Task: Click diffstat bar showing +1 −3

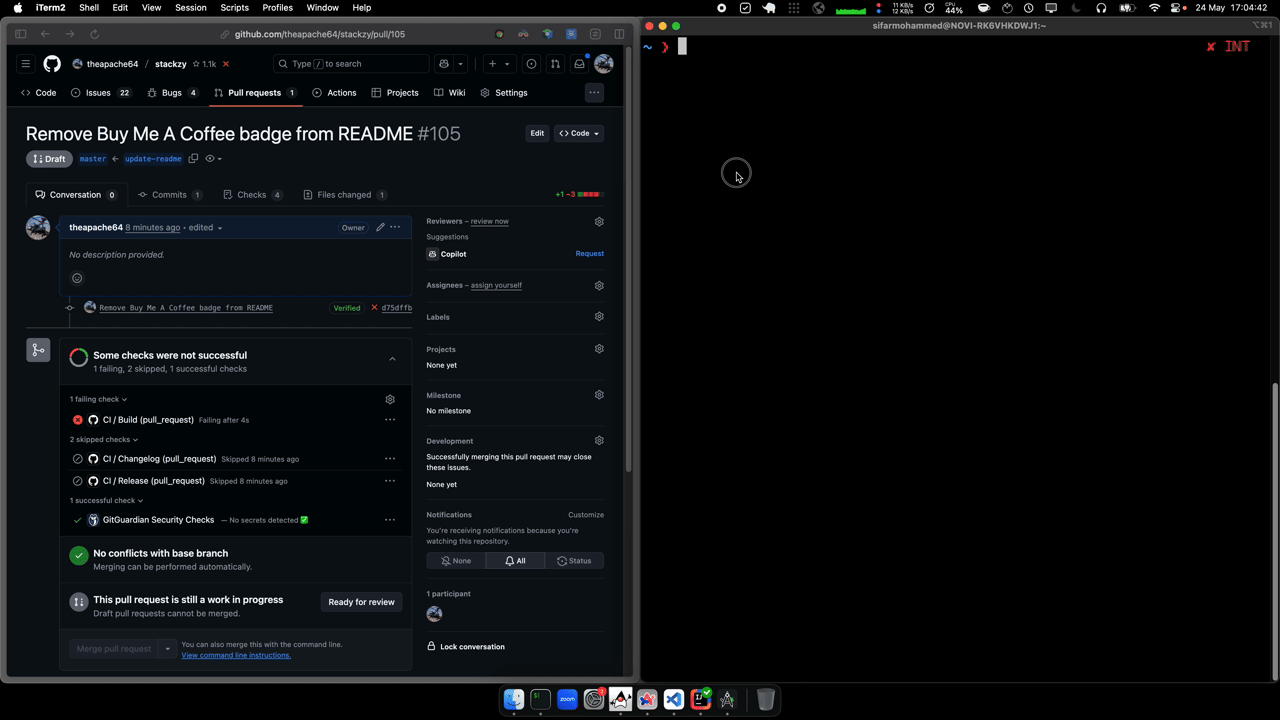Action: click(x=578, y=195)
